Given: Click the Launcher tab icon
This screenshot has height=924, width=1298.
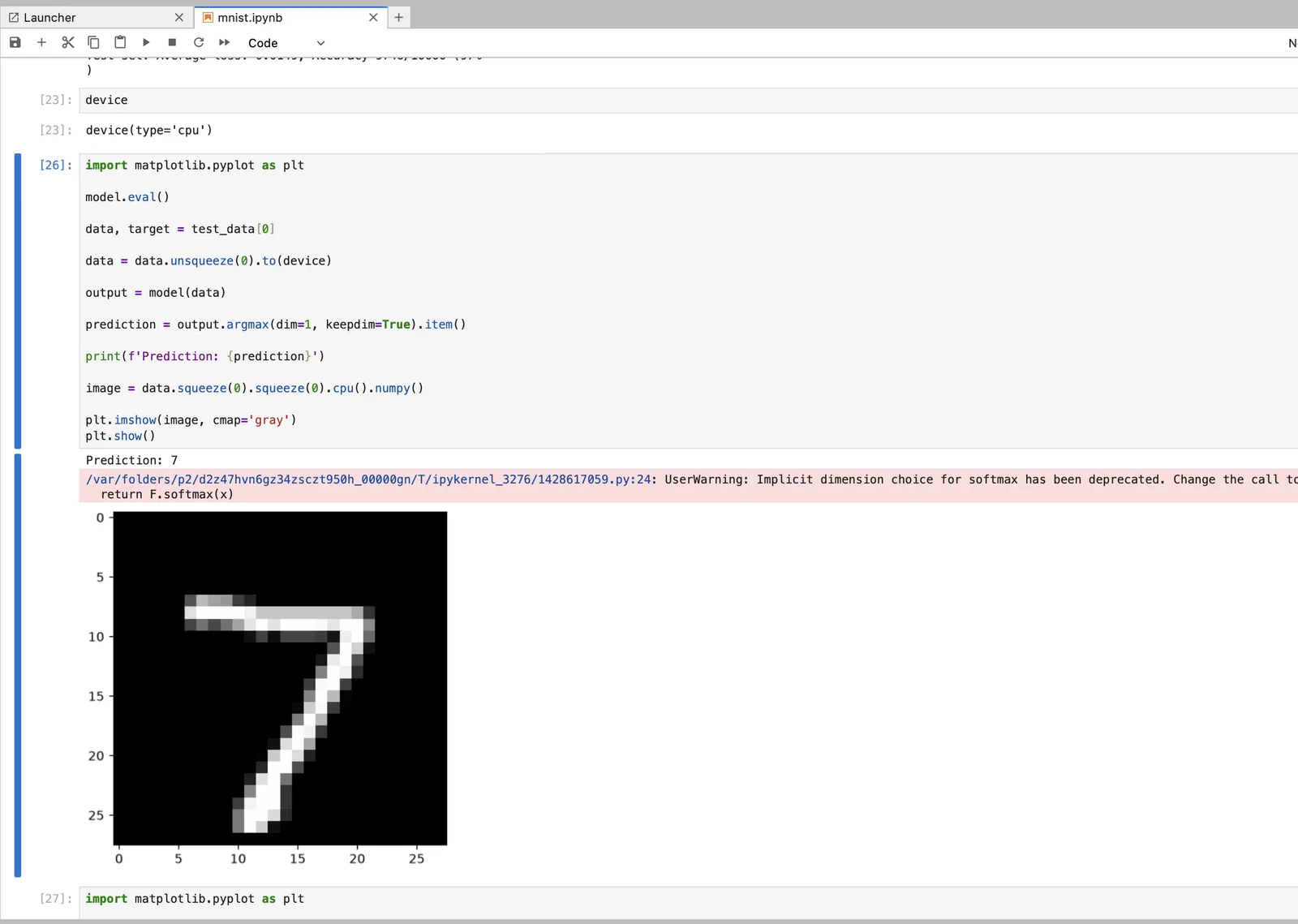Looking at the screenshot, I should pos(14,17).
